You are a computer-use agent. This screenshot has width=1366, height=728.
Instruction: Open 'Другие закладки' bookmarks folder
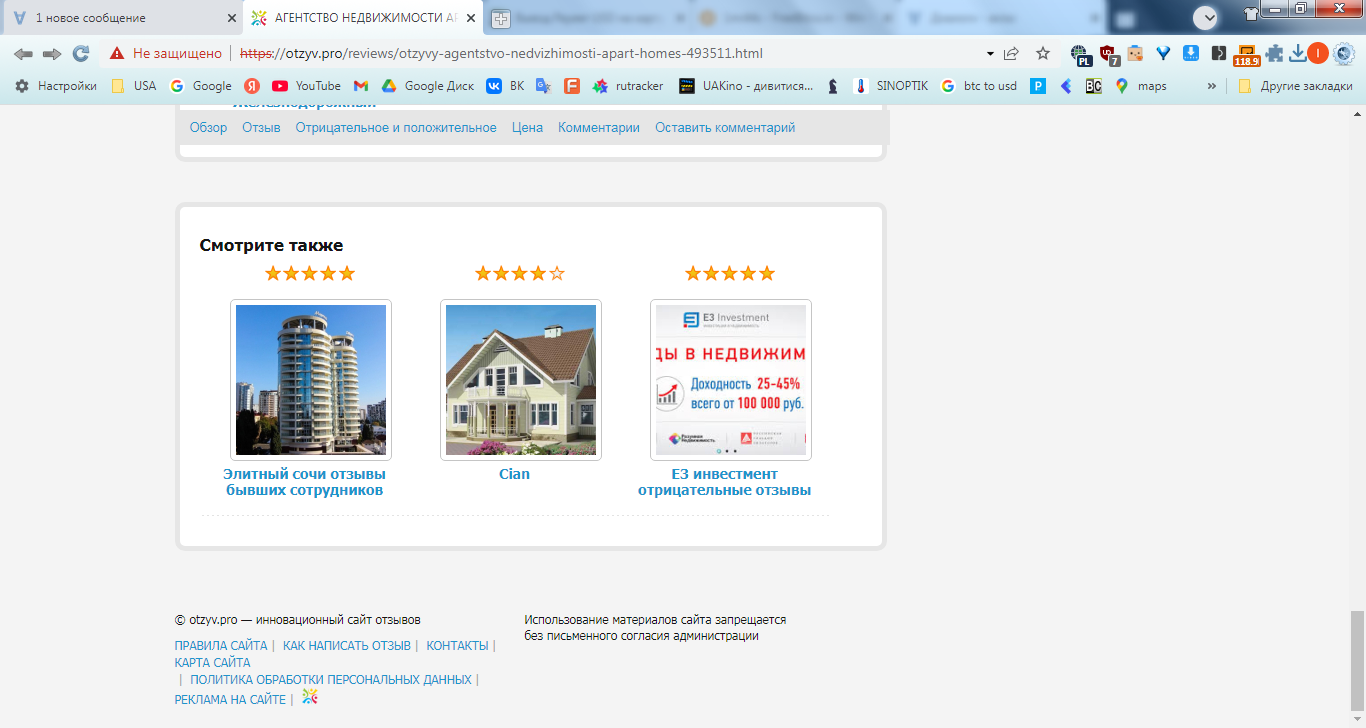1294,86
